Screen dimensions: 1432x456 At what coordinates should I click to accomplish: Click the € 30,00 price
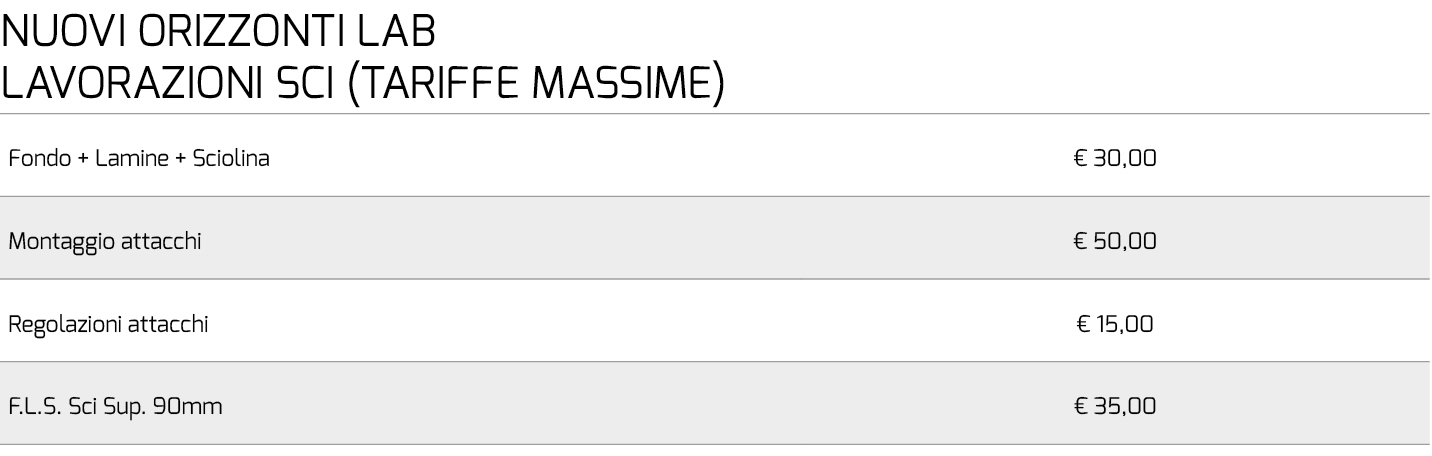tap(1114, 158)
